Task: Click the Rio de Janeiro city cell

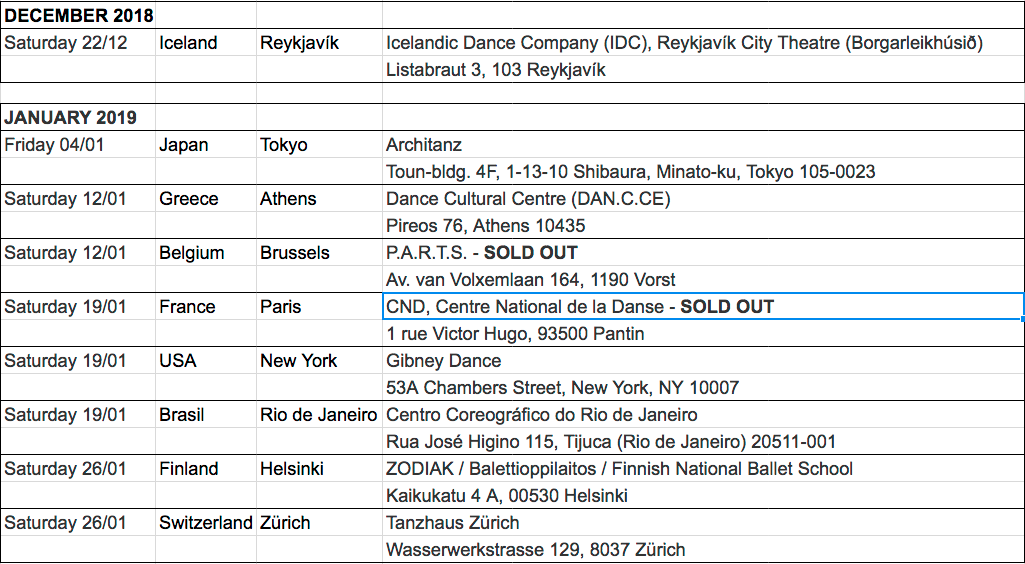Action: point(319,415)
